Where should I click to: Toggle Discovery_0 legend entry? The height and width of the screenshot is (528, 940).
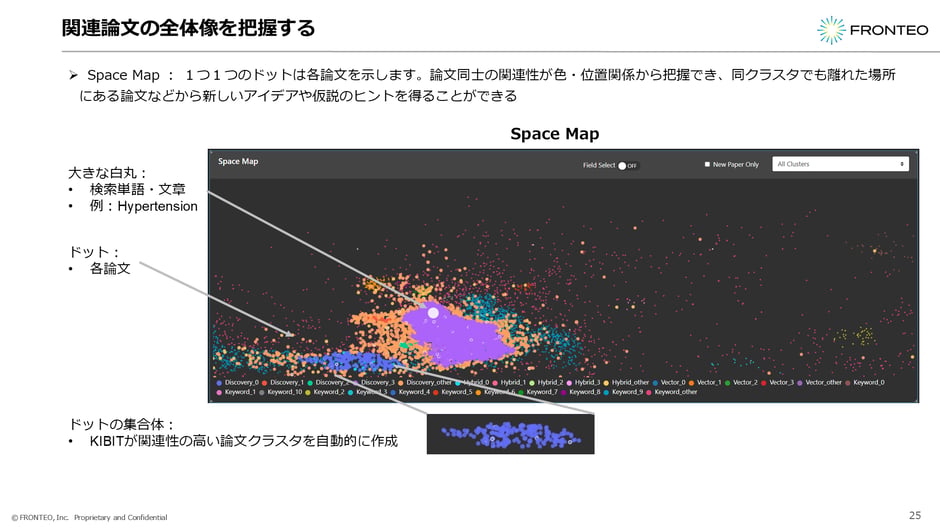[x=237, y=382]
